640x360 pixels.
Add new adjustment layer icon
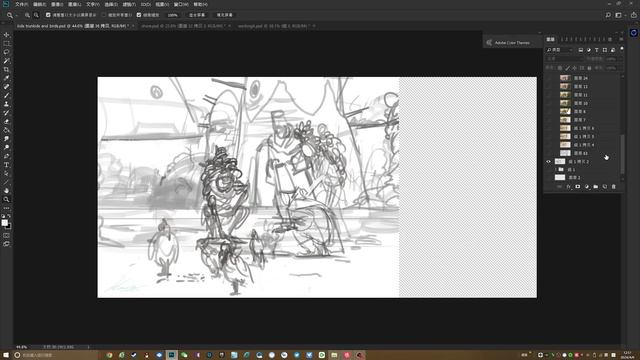[x=587, y=187]
